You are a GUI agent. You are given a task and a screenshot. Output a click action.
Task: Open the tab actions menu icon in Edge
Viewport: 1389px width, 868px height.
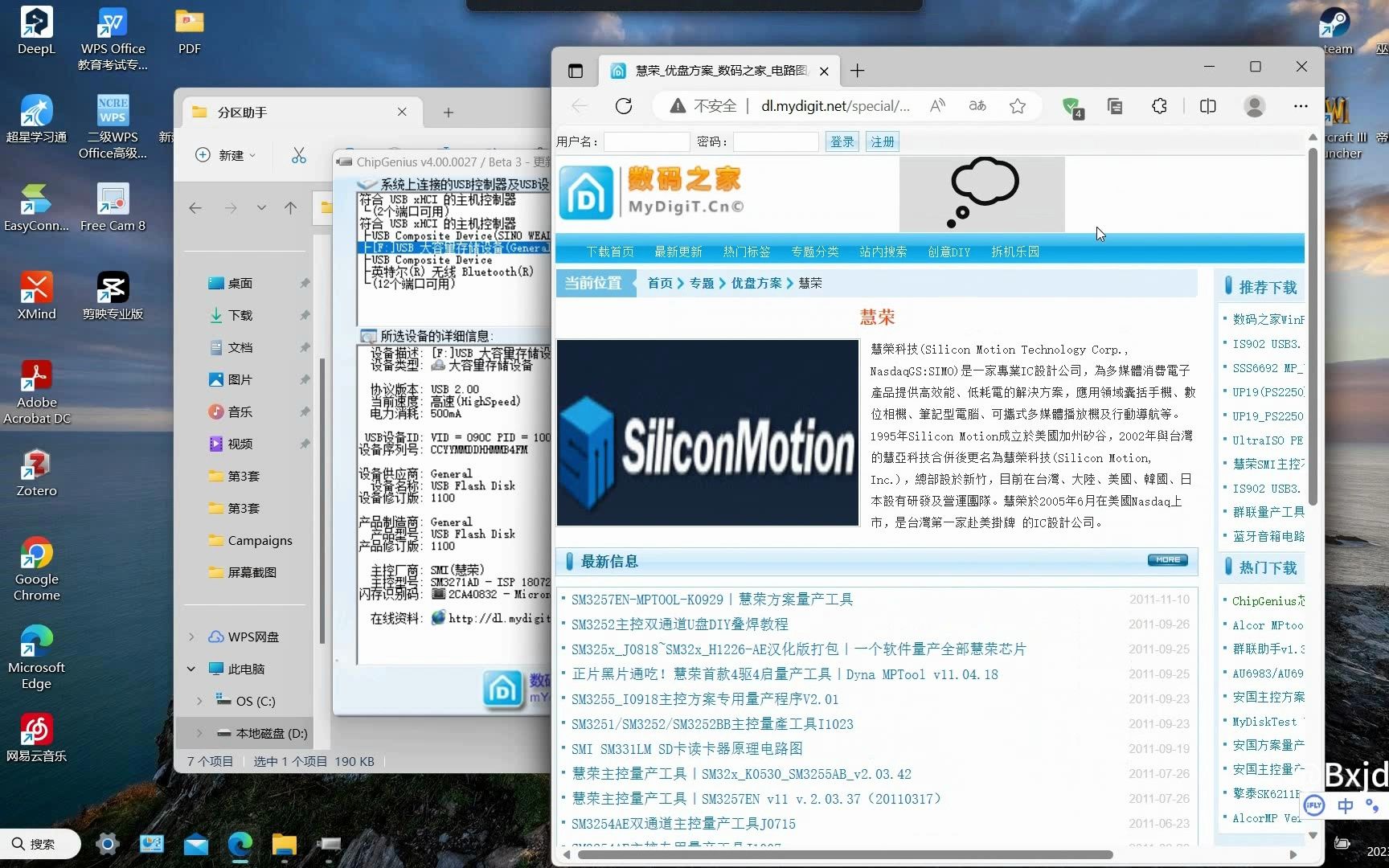(x=576, y=71)
